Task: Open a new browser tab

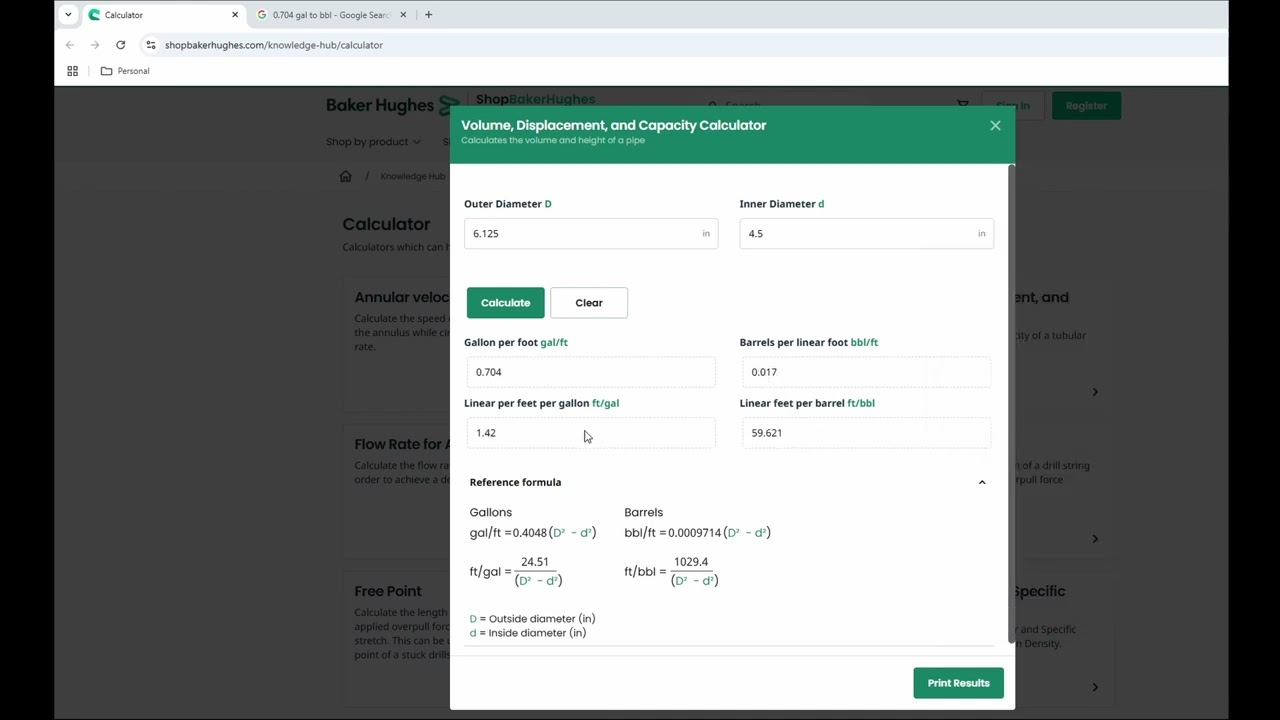Action: [428, 15]
